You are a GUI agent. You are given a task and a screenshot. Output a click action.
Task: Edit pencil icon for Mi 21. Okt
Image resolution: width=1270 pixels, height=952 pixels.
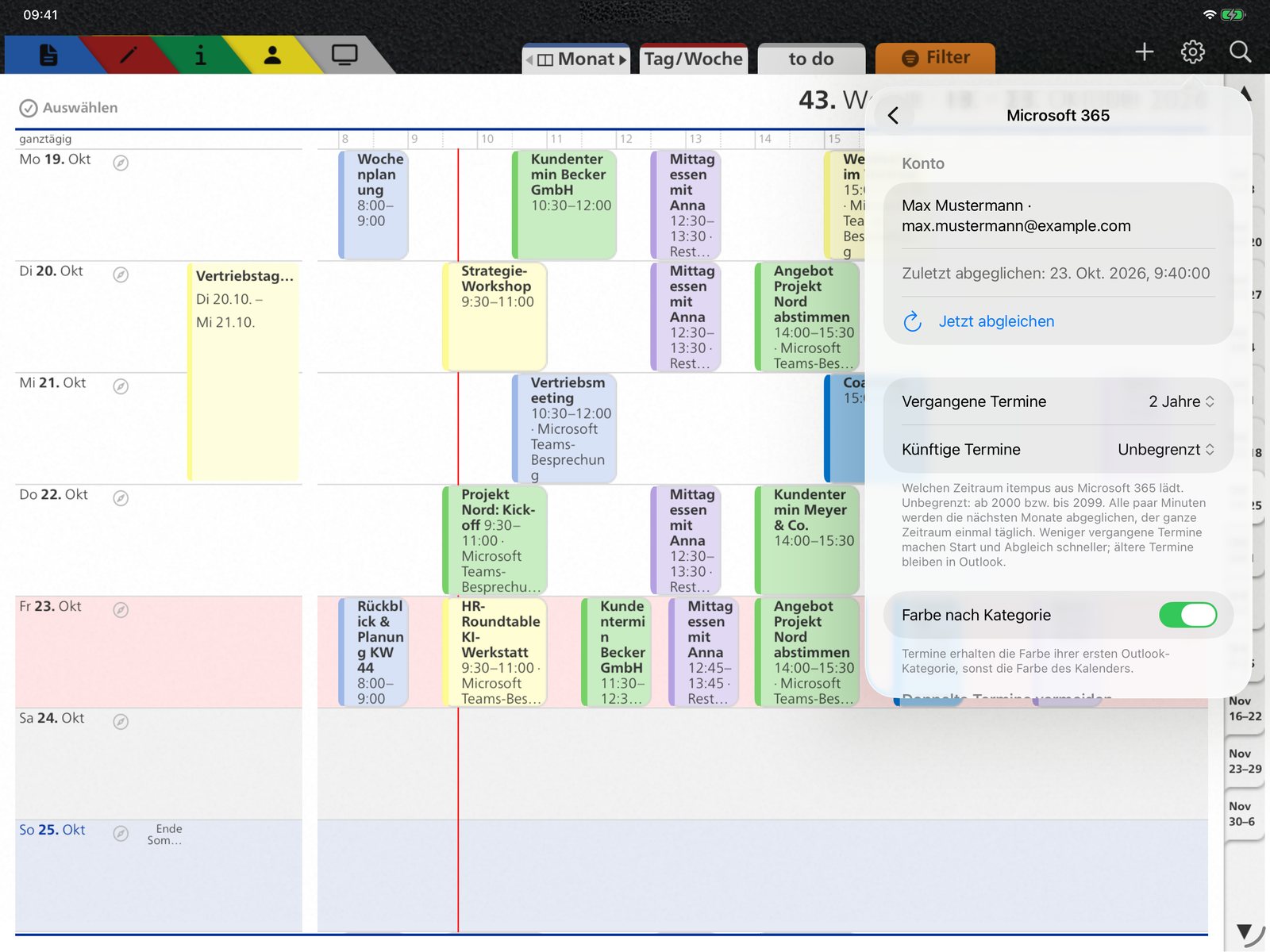[x=121, y=386]
